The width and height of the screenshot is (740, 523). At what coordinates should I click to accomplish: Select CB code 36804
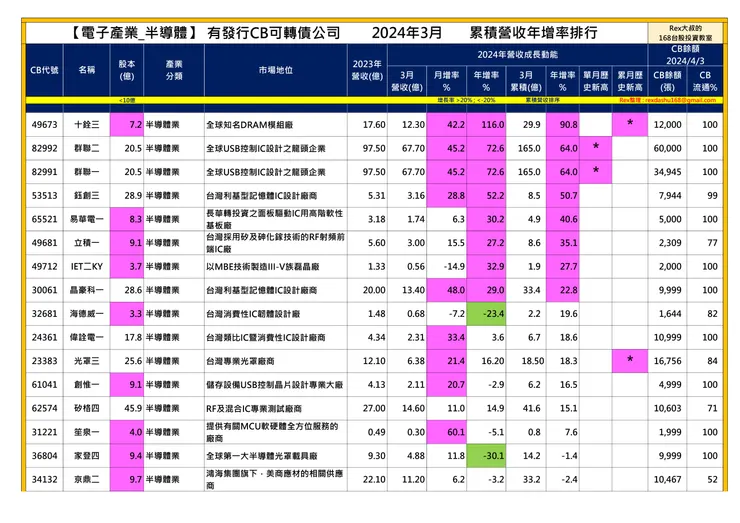pyautogui.click(x=44, y=456)
